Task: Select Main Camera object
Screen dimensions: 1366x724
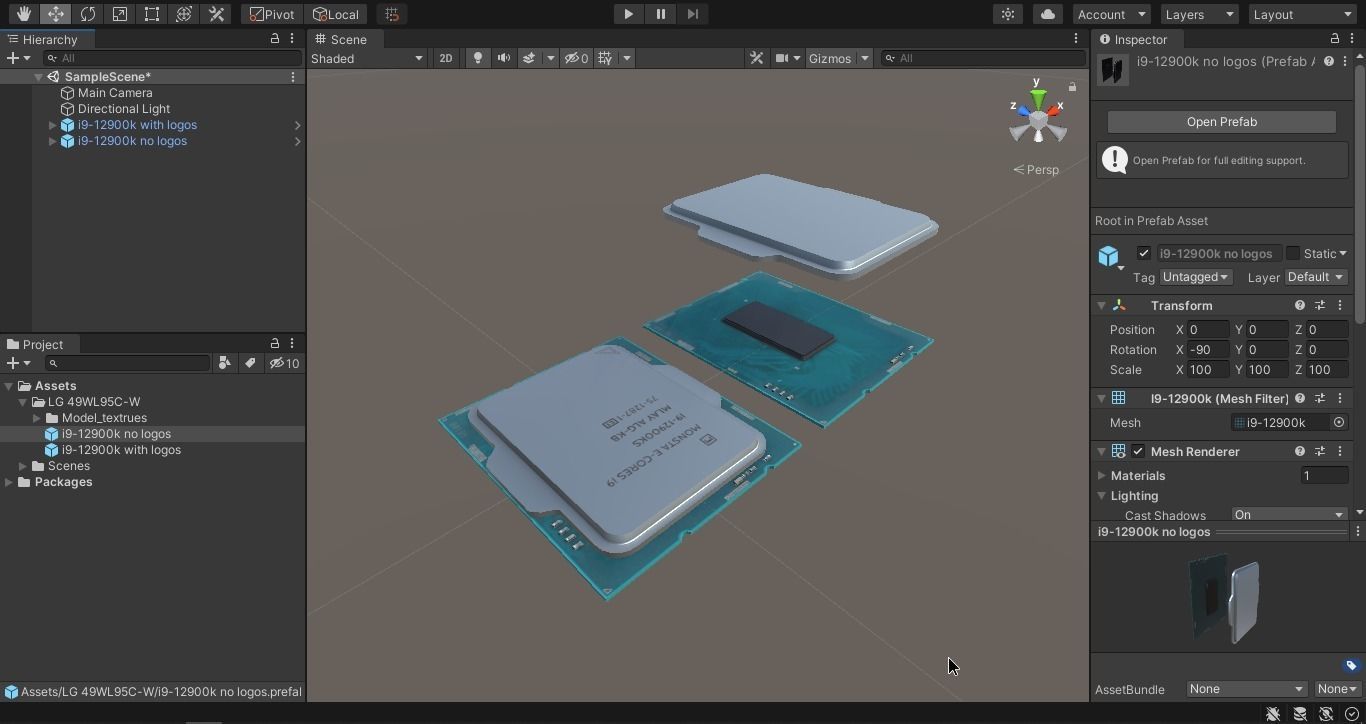Action: coord(115,93)
